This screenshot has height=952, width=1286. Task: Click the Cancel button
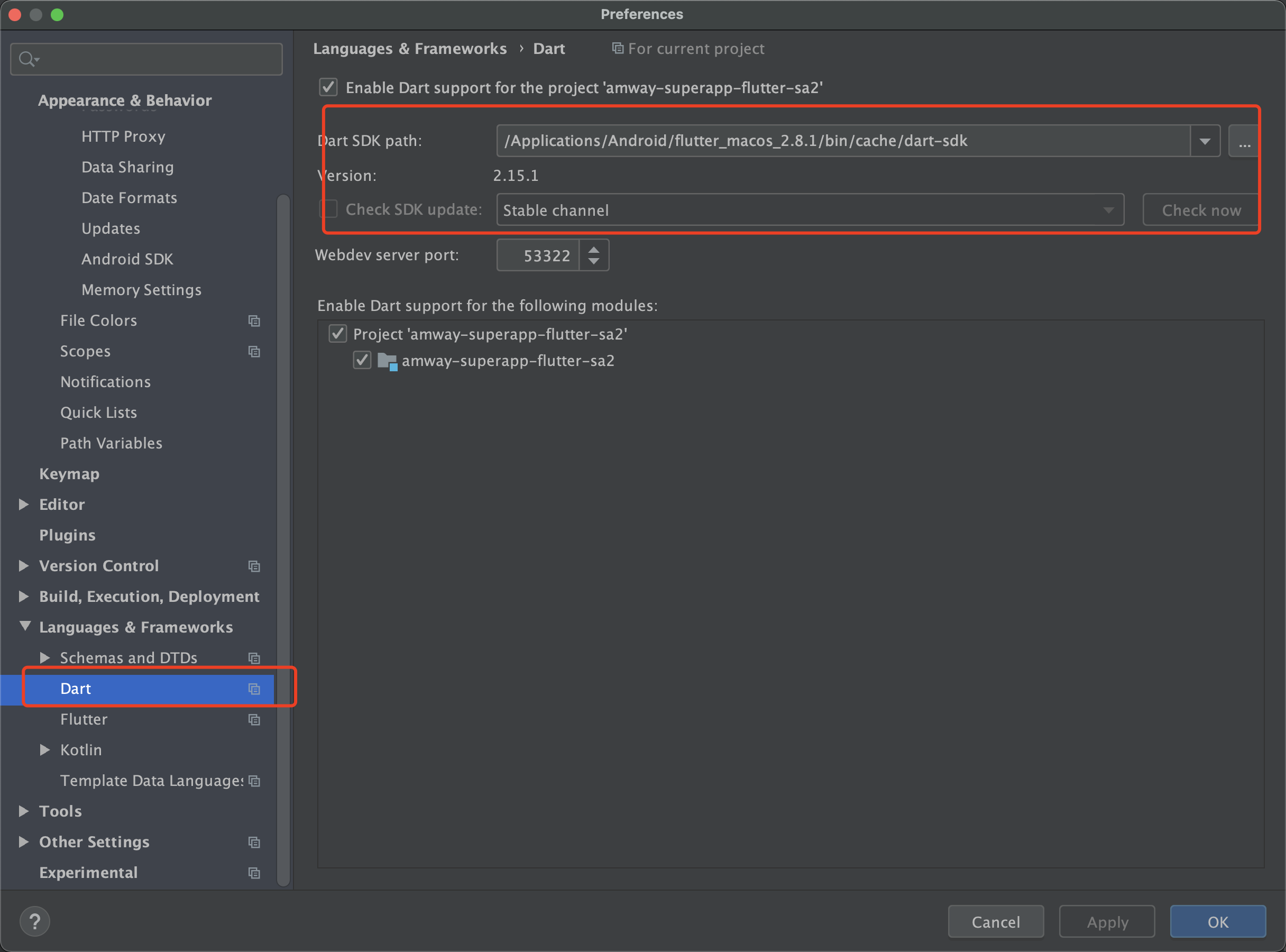(x=995, y=922)
